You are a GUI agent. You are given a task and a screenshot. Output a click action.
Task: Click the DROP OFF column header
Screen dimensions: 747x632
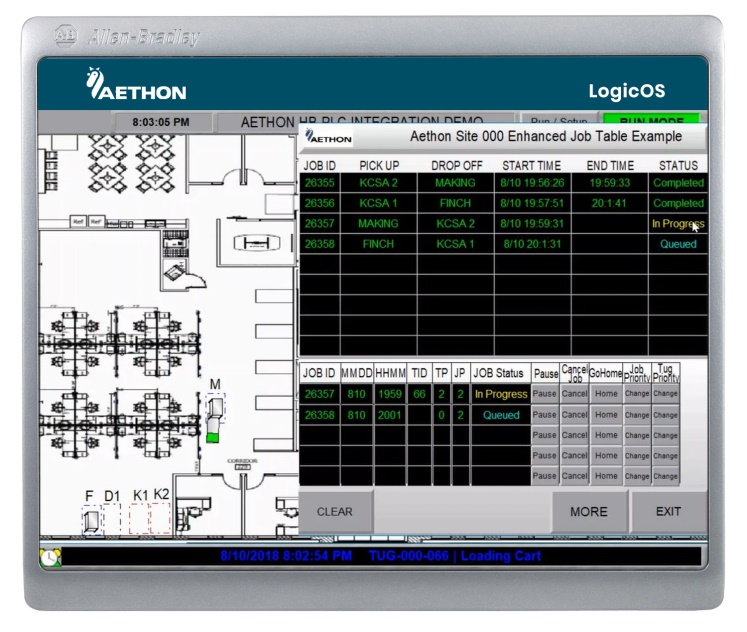point(456,166)
